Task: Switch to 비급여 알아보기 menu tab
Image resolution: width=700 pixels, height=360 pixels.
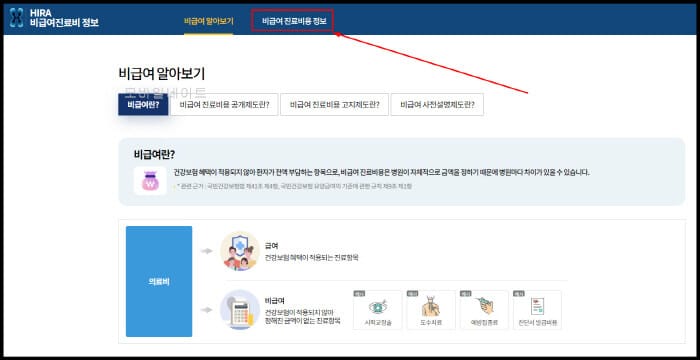Action: 208,21
